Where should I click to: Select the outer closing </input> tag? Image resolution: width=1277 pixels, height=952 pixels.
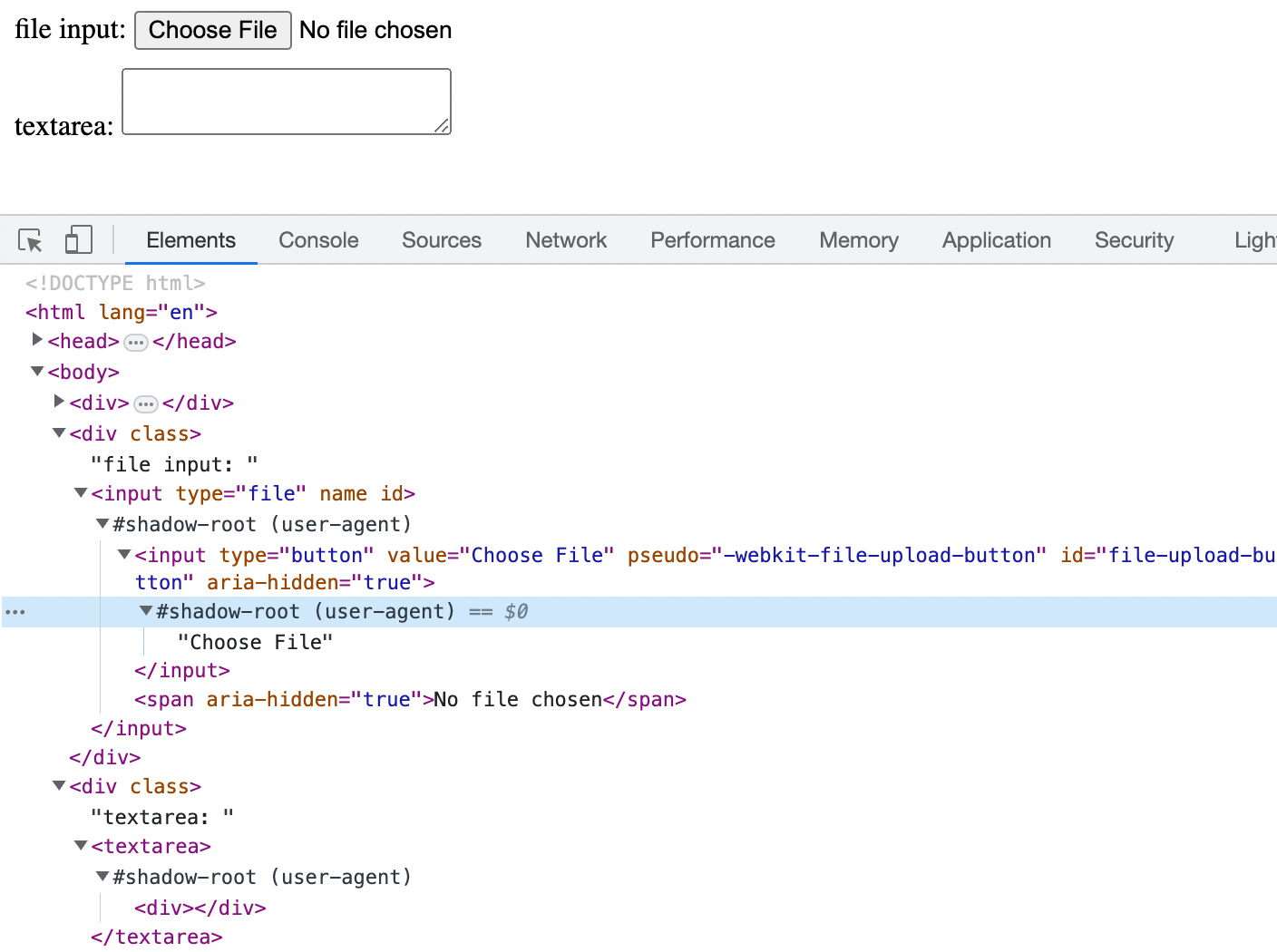(139, 729)
